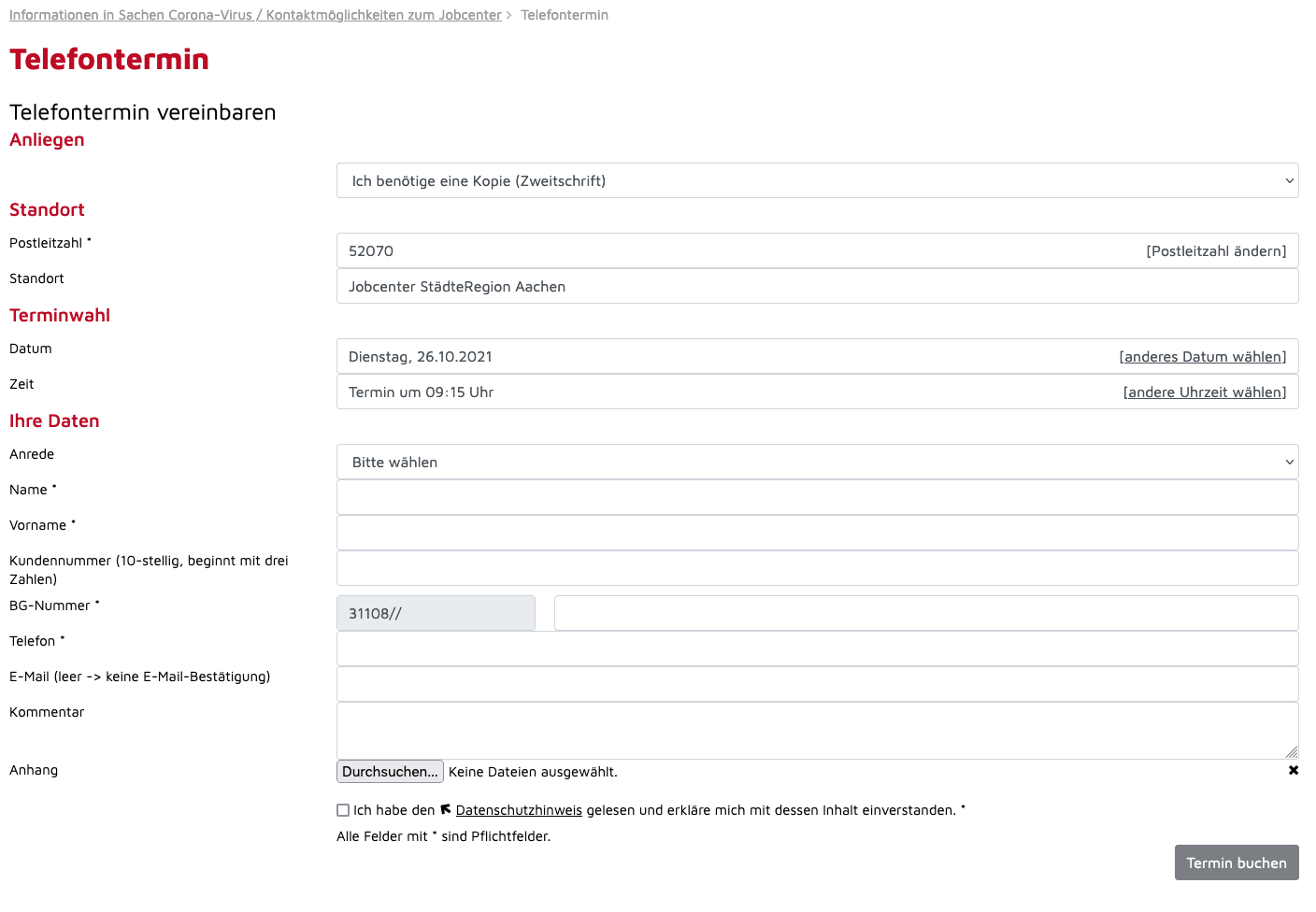The height and width of the screenshot is (912, 1316).
Task: Open the Anliegen dropdown
Action: click(817, 180)
